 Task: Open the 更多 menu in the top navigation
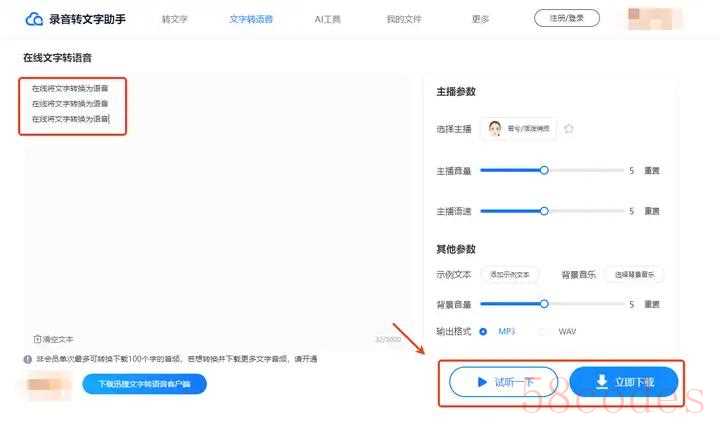pos(481,19)
